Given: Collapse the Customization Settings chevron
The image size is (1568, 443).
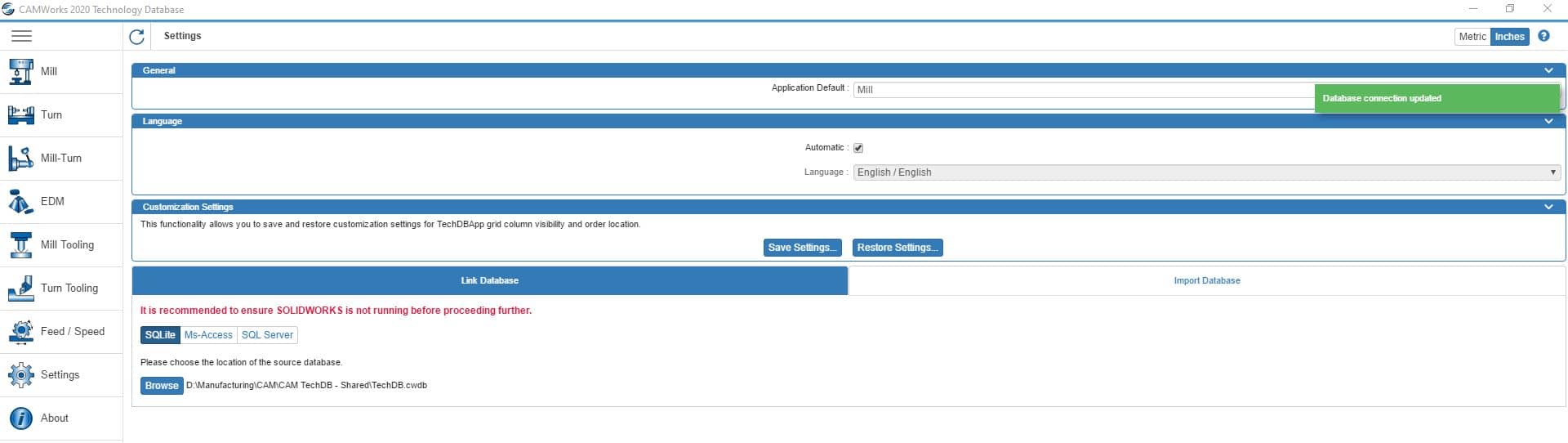Looking at the screenshot, I should tap(1548, 208).
